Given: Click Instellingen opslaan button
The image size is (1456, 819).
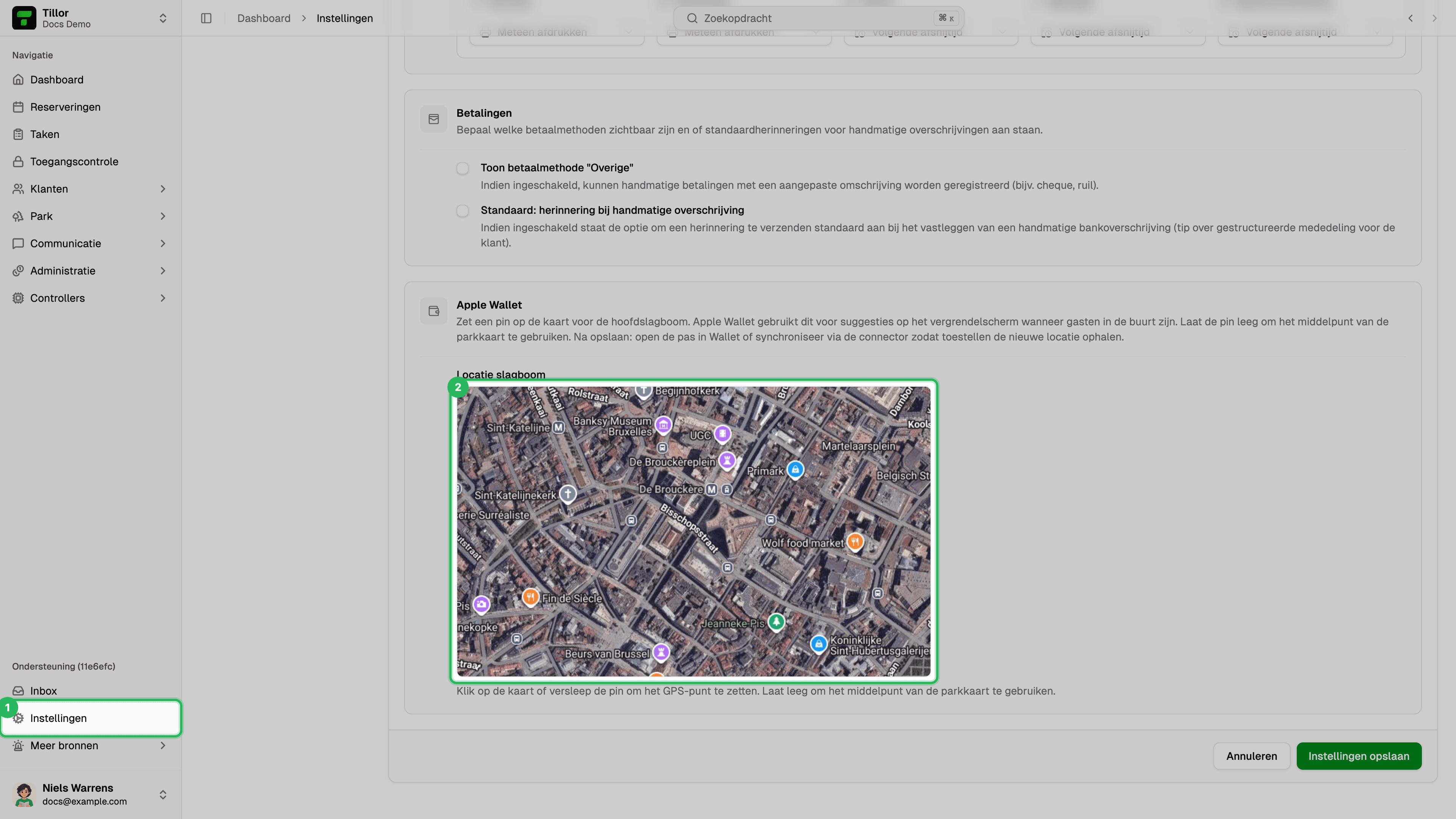Looking at the screenshot, I should point(1358,756).
